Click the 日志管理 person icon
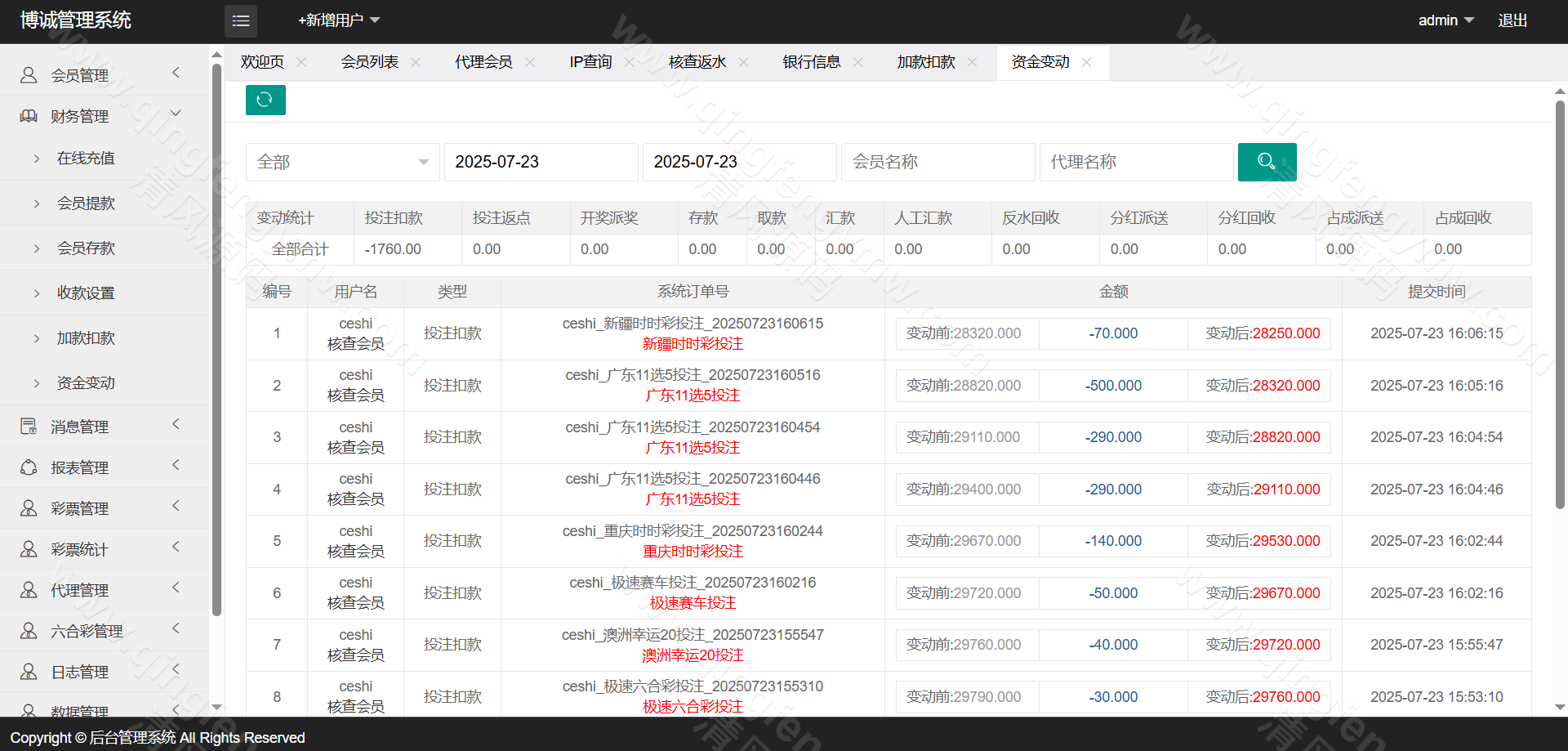 point(29,672)
